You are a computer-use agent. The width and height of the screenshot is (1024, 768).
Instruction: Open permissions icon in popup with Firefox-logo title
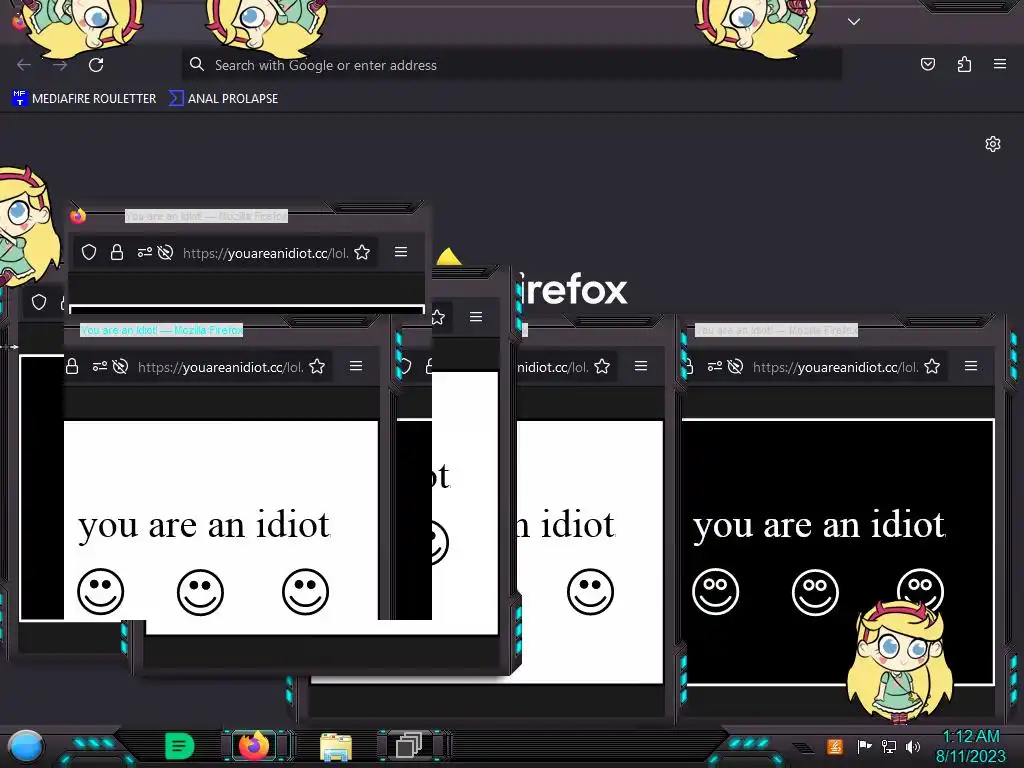click(x=144, y=252)
